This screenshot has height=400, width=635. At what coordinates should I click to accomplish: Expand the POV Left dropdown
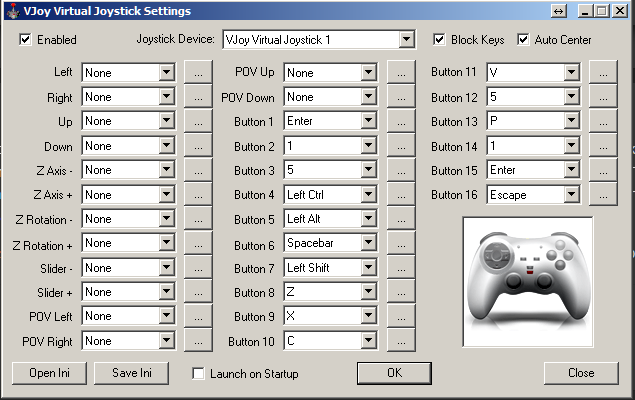(x=166, y=316)
